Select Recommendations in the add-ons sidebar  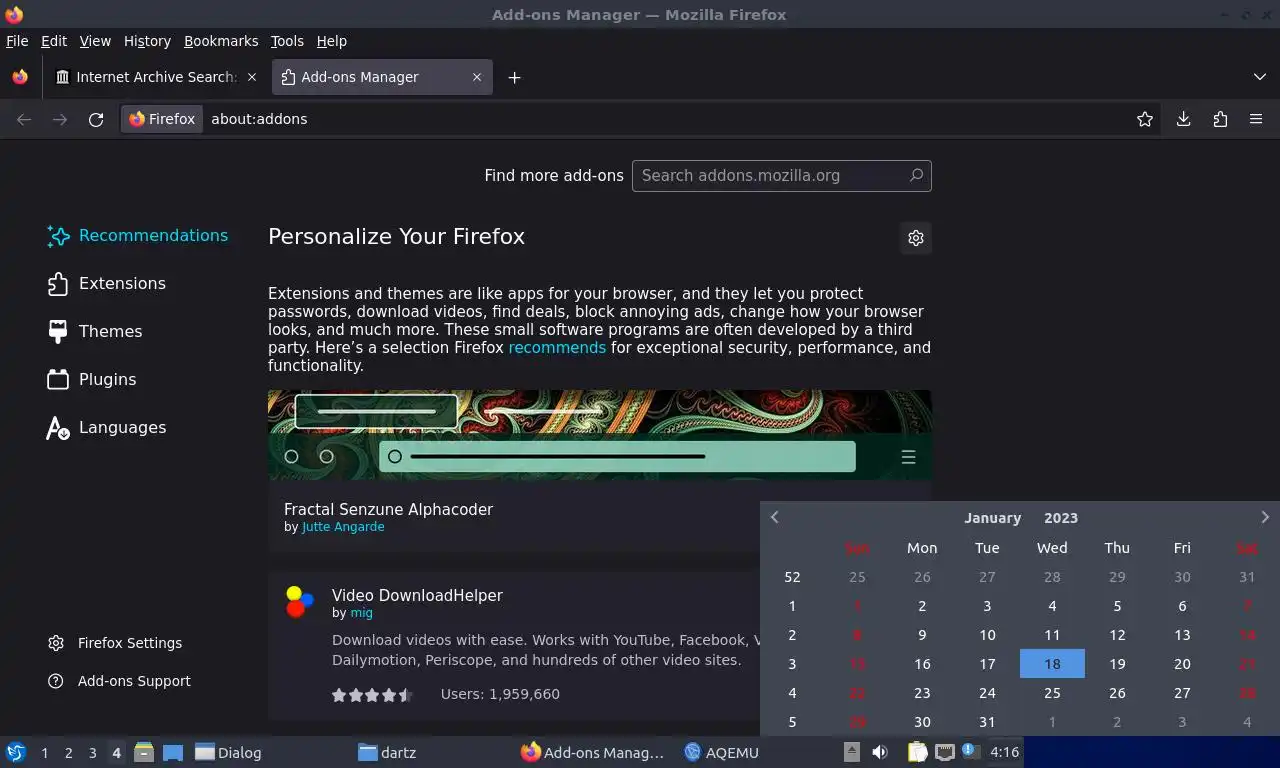(x=138, y=236)
